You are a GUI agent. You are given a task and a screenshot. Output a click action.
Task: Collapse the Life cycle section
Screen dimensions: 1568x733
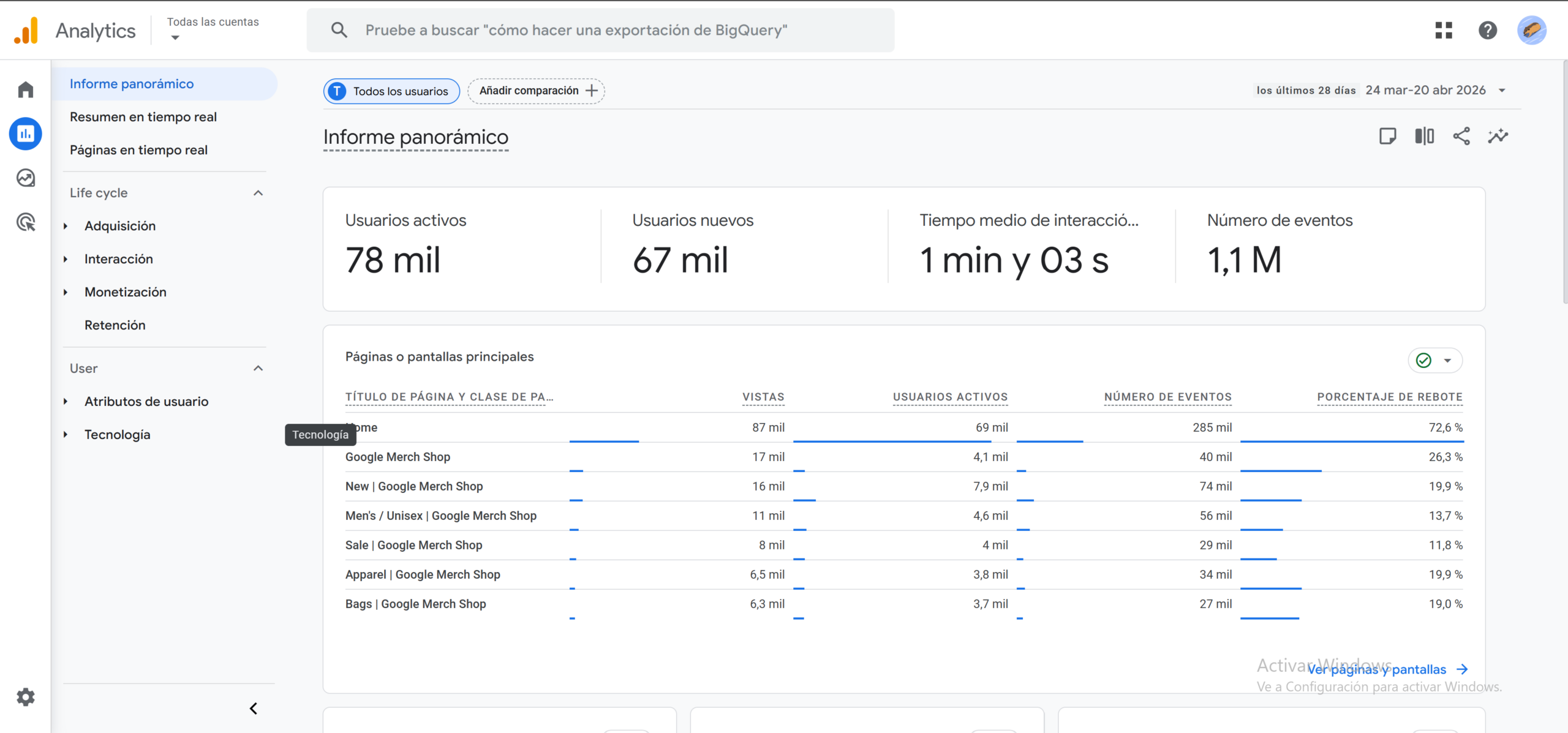coord(258,193)
